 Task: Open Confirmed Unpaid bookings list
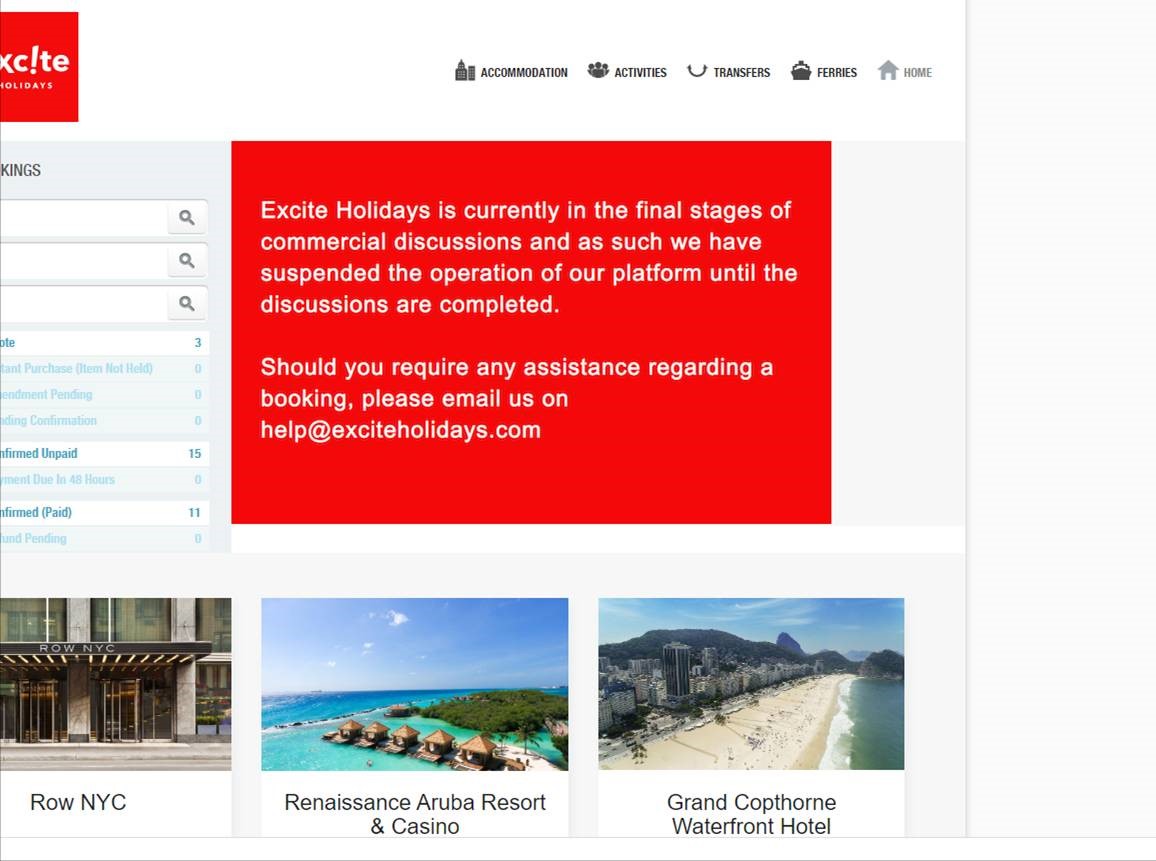(40, 453)
